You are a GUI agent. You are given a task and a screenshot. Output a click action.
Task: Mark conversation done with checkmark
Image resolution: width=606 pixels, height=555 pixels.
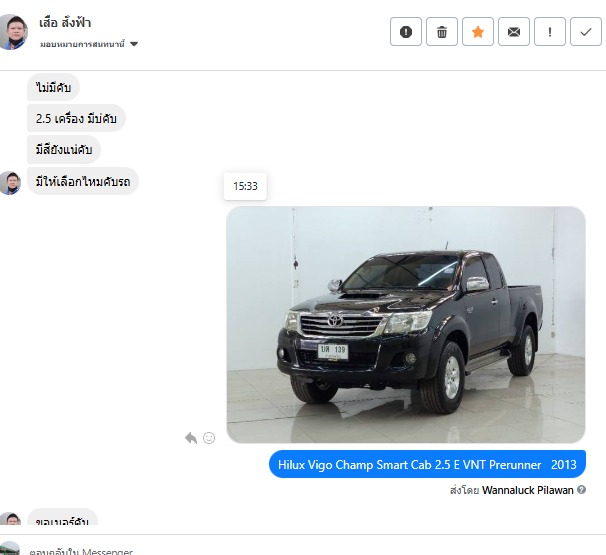[586, 32]
